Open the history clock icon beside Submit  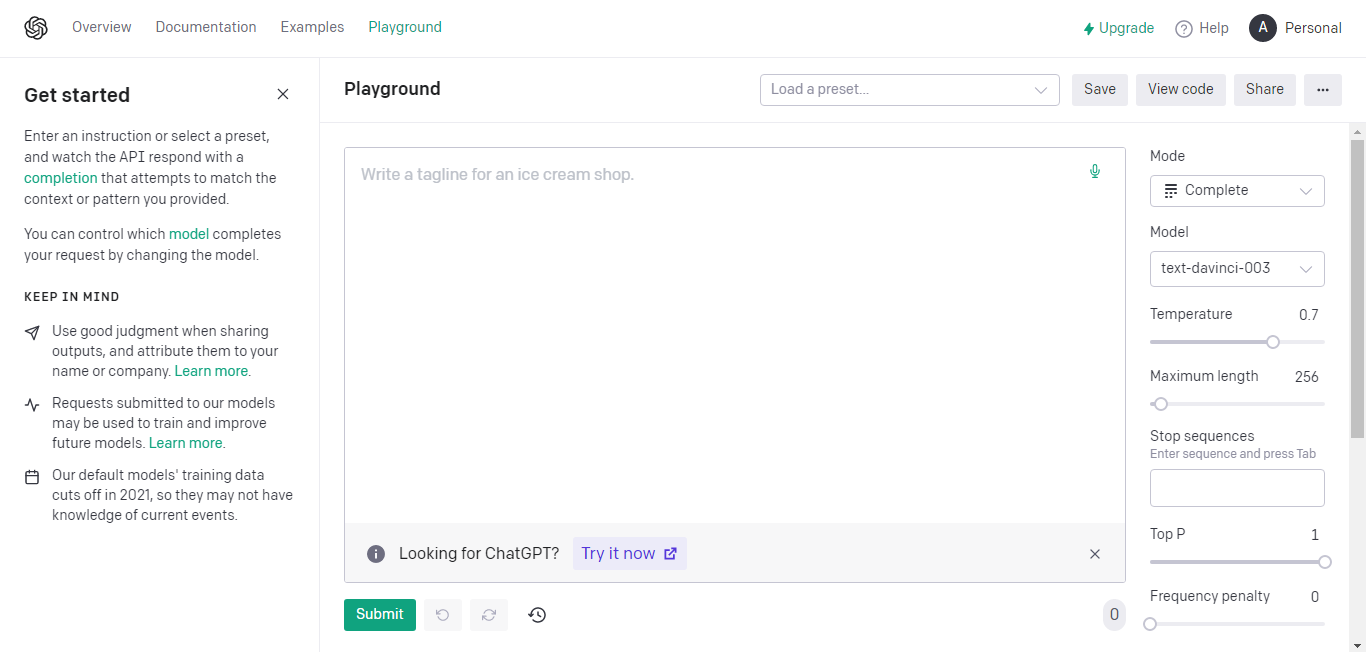coord(537,615)
